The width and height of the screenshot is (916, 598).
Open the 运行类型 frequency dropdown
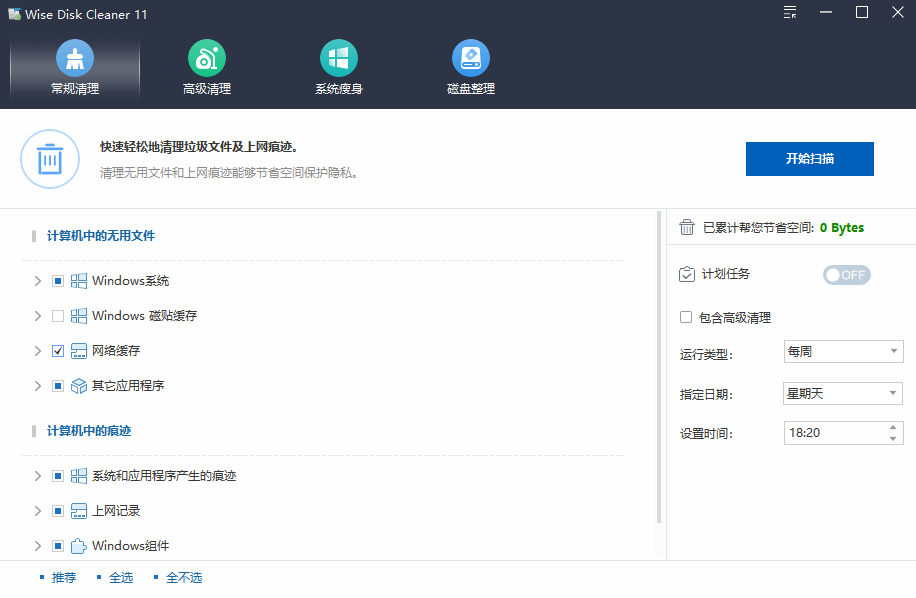843,351
